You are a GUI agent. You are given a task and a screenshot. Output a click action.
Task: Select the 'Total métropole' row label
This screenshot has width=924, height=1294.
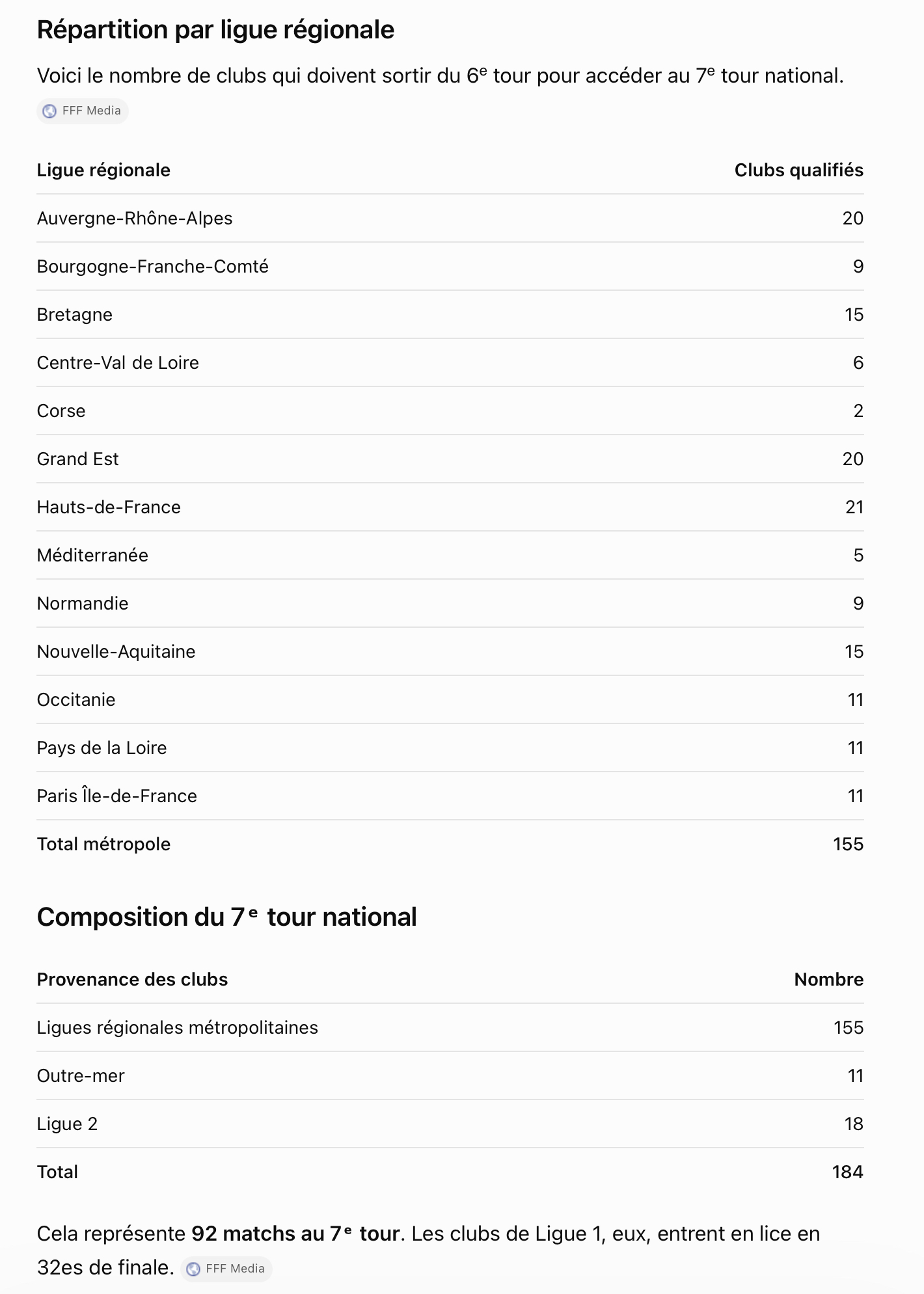click(x=103, y=844)
